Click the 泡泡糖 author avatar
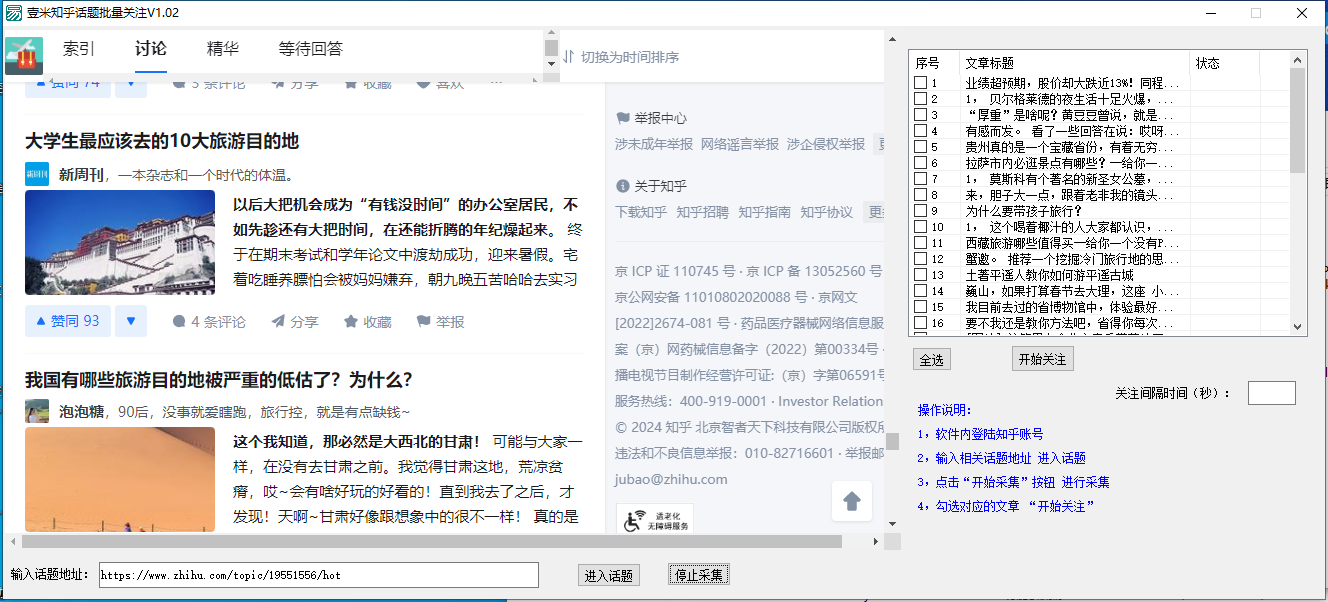1328x602 pixels. coord(37,411)
